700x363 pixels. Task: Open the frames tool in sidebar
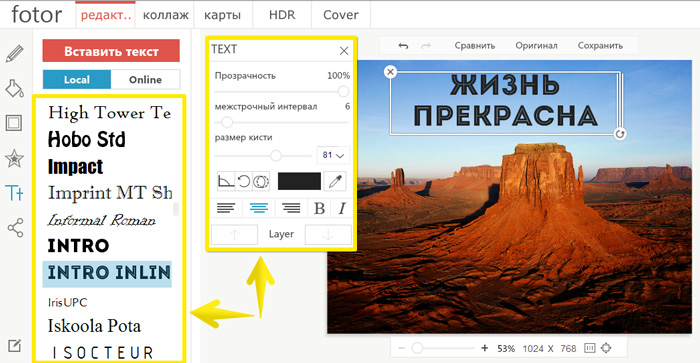coord(14,123)
